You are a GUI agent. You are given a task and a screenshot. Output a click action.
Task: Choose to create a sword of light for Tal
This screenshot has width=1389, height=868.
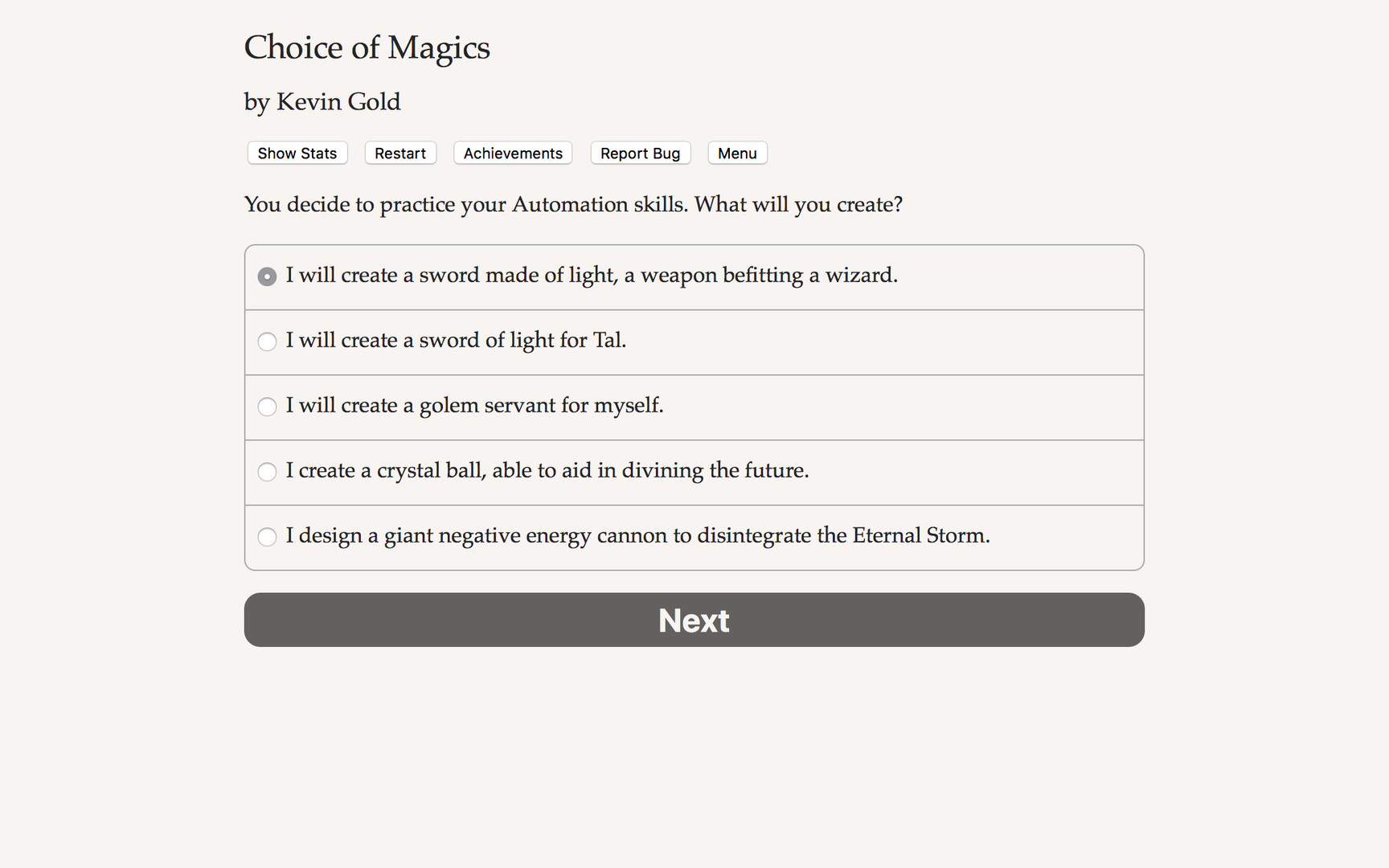pos(456,341)
